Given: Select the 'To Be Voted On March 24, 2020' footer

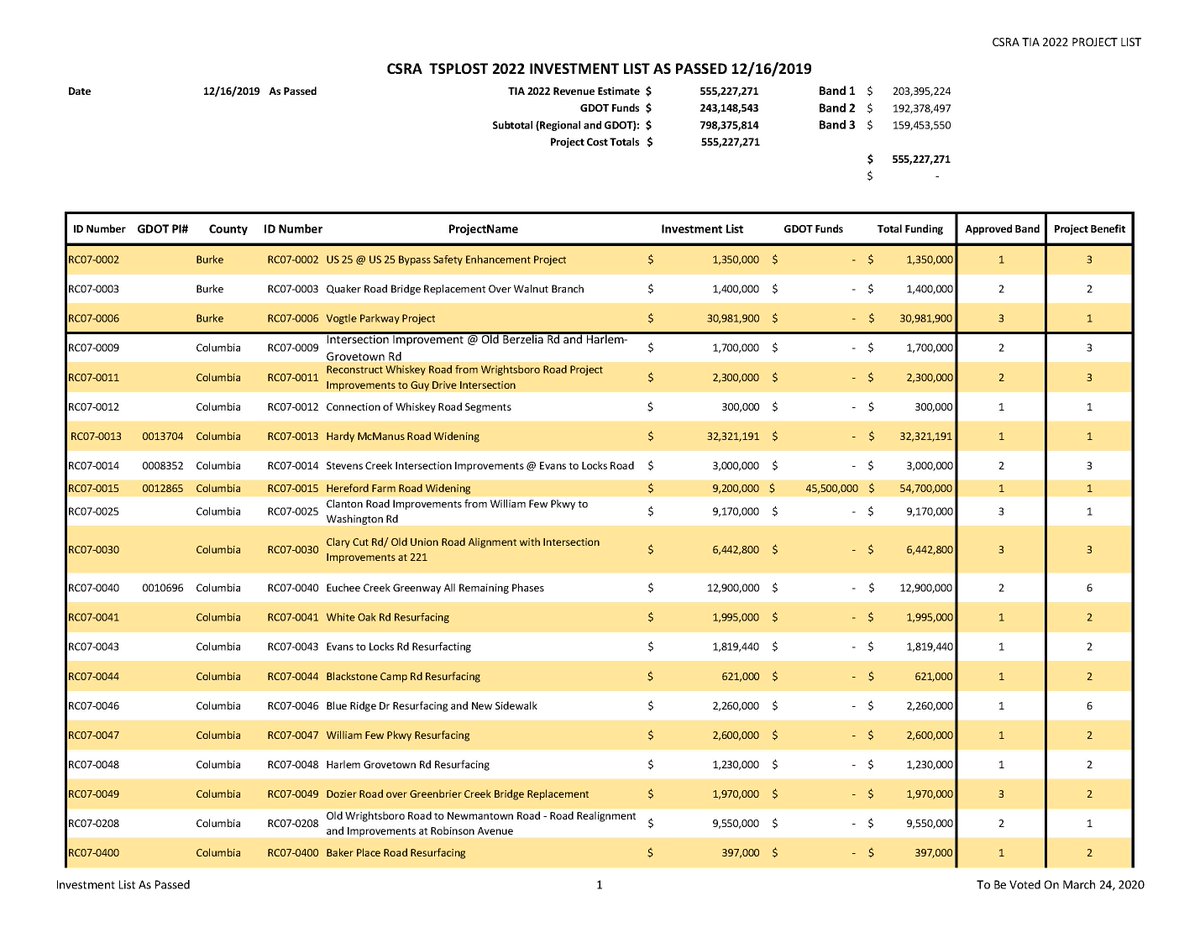Looking at the screenshot, I should pos(1060,885).
